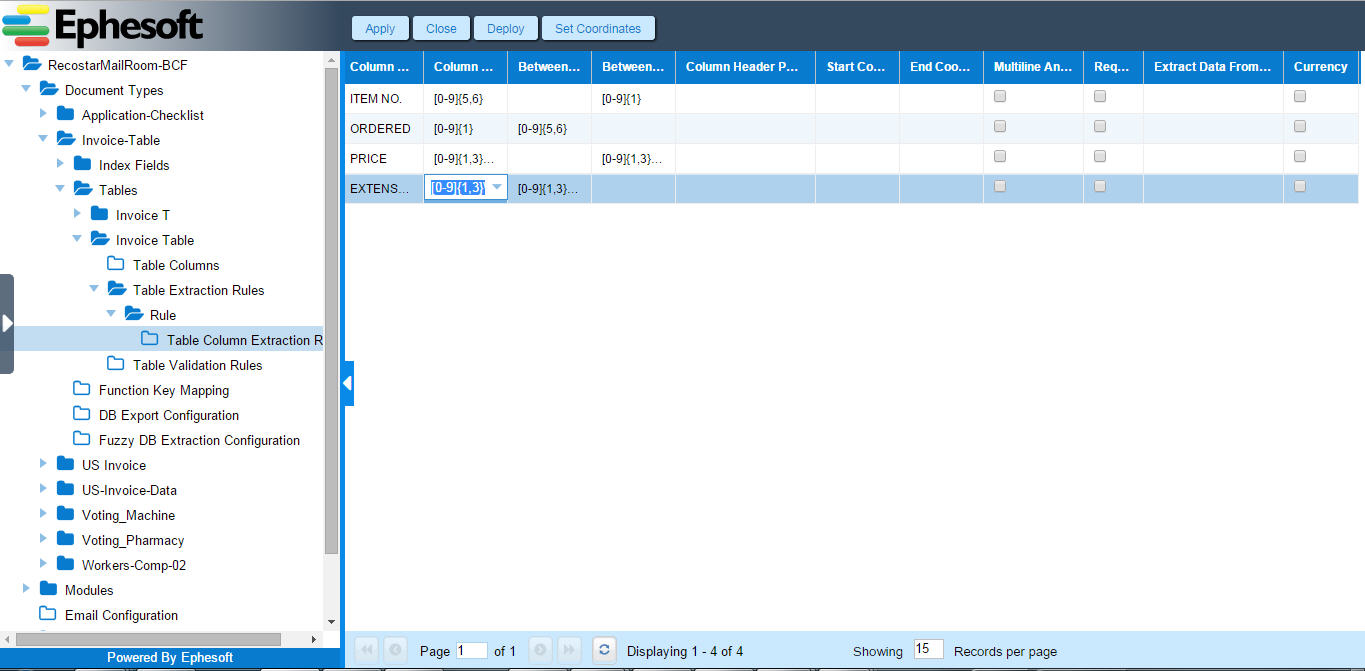Go to first page icon

pyautogui.click(x=367, y=650)
